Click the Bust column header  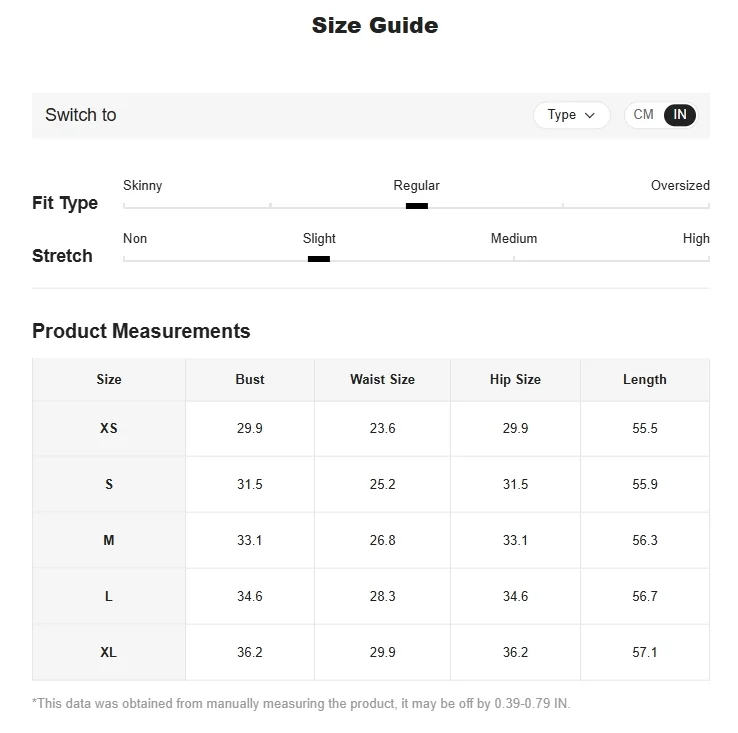click(x=250, y=380)
